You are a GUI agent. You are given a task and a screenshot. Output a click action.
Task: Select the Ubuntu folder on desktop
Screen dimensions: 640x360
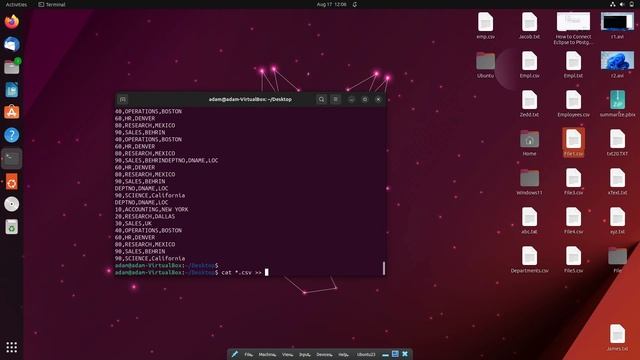pos(485,64)
